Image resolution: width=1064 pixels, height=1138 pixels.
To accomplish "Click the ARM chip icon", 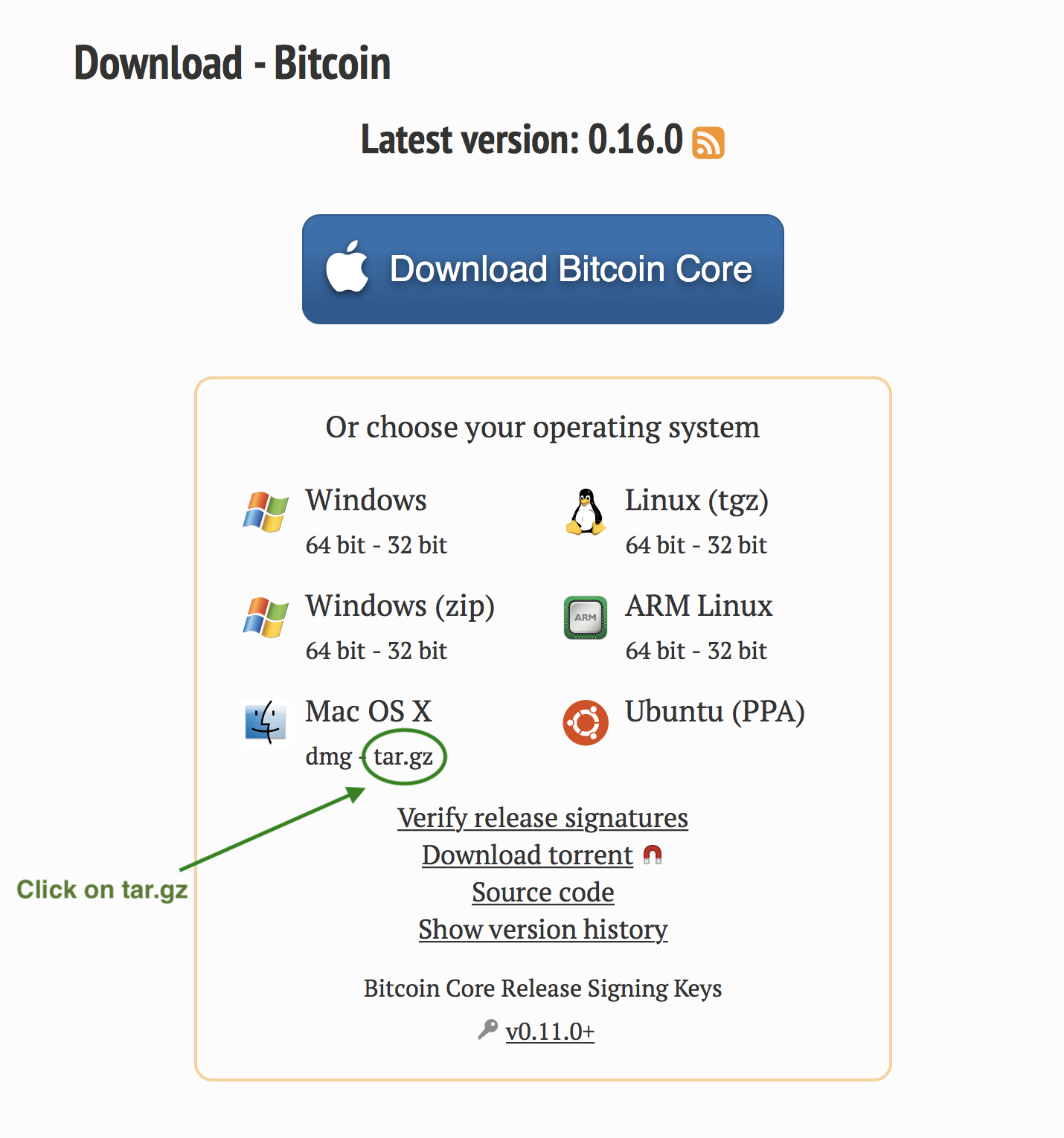I will click(585, 617).
